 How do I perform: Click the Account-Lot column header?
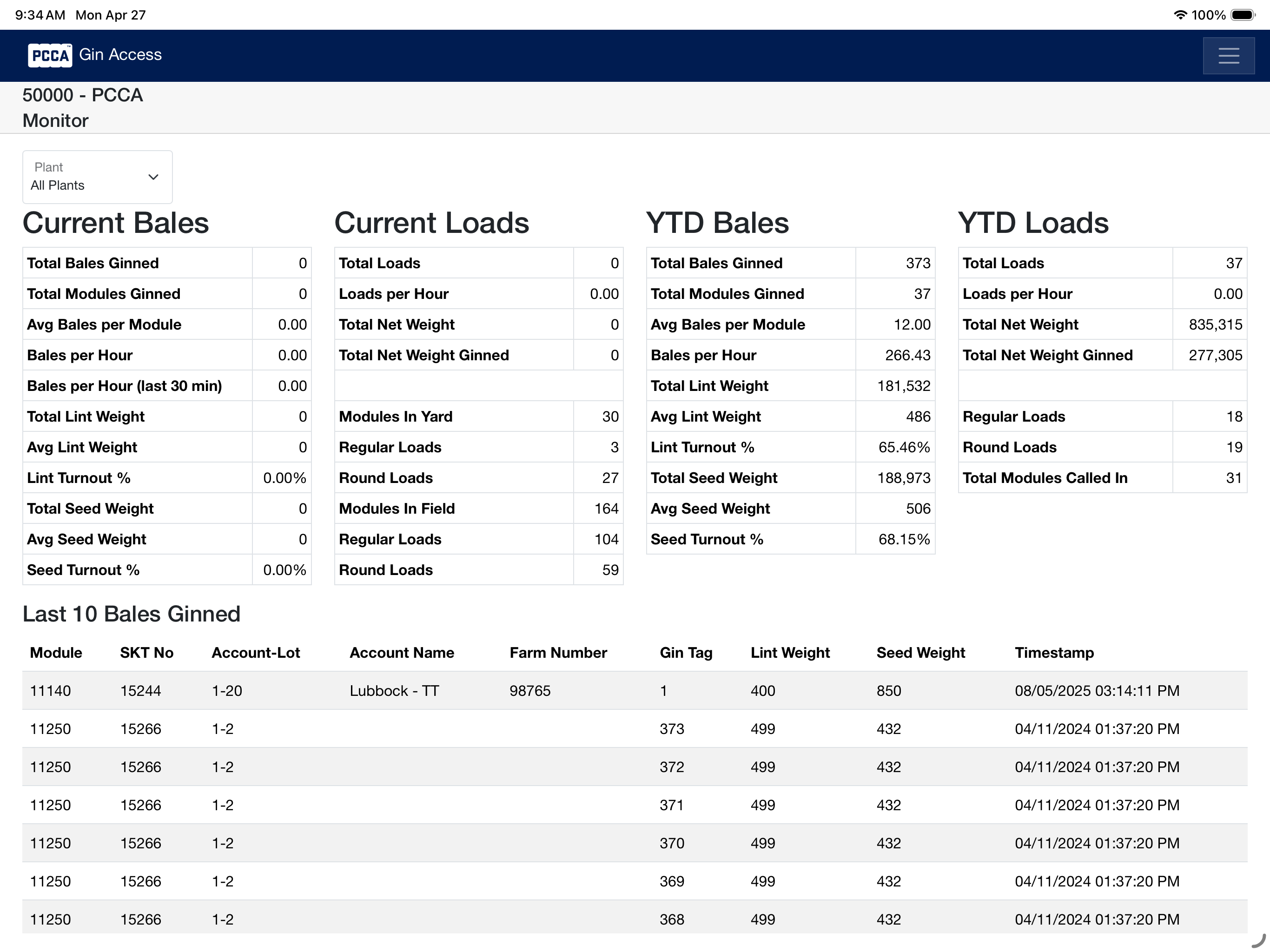coord(256,653)
